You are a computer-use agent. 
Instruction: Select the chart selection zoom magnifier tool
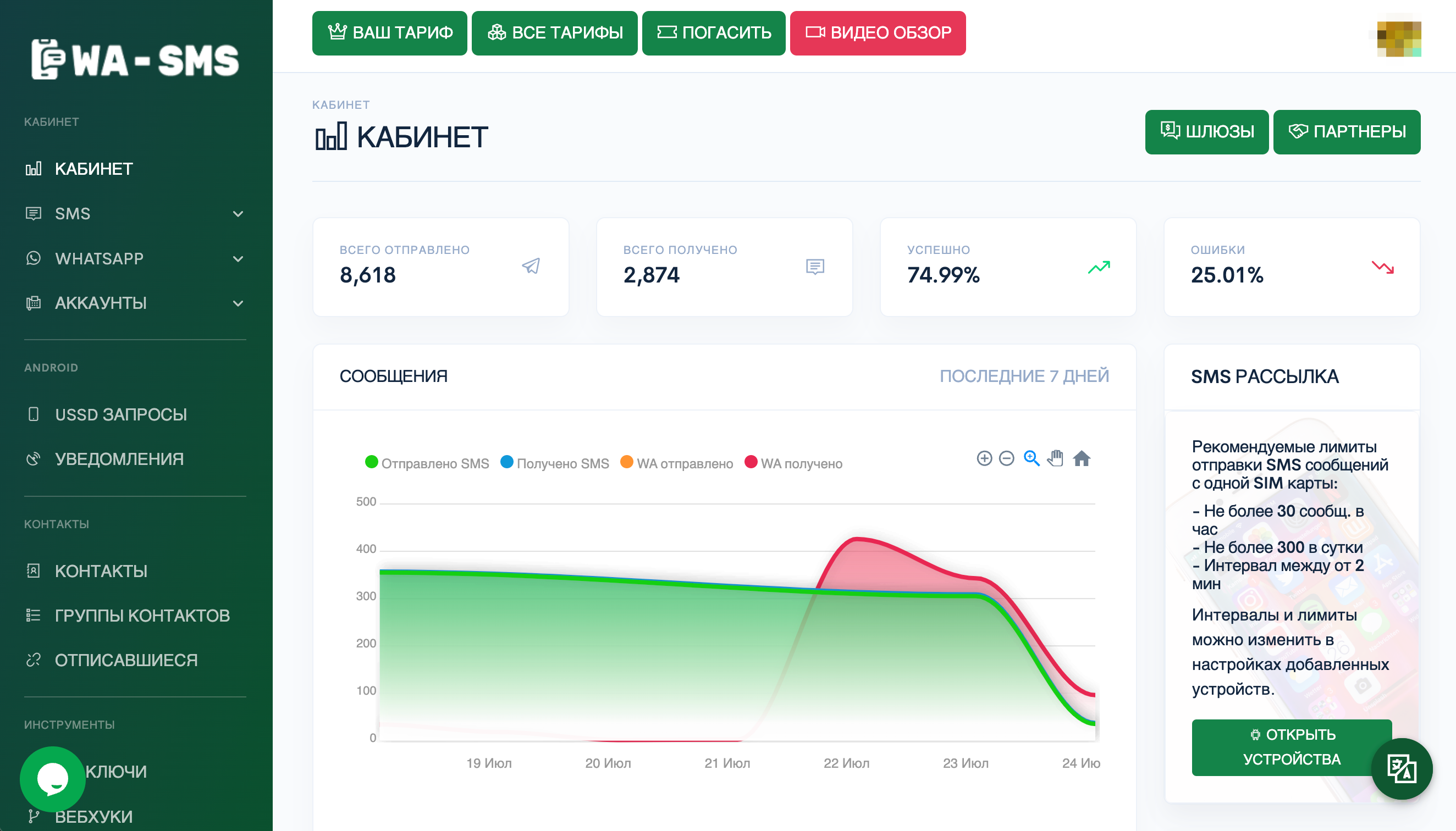point(1031,458)
